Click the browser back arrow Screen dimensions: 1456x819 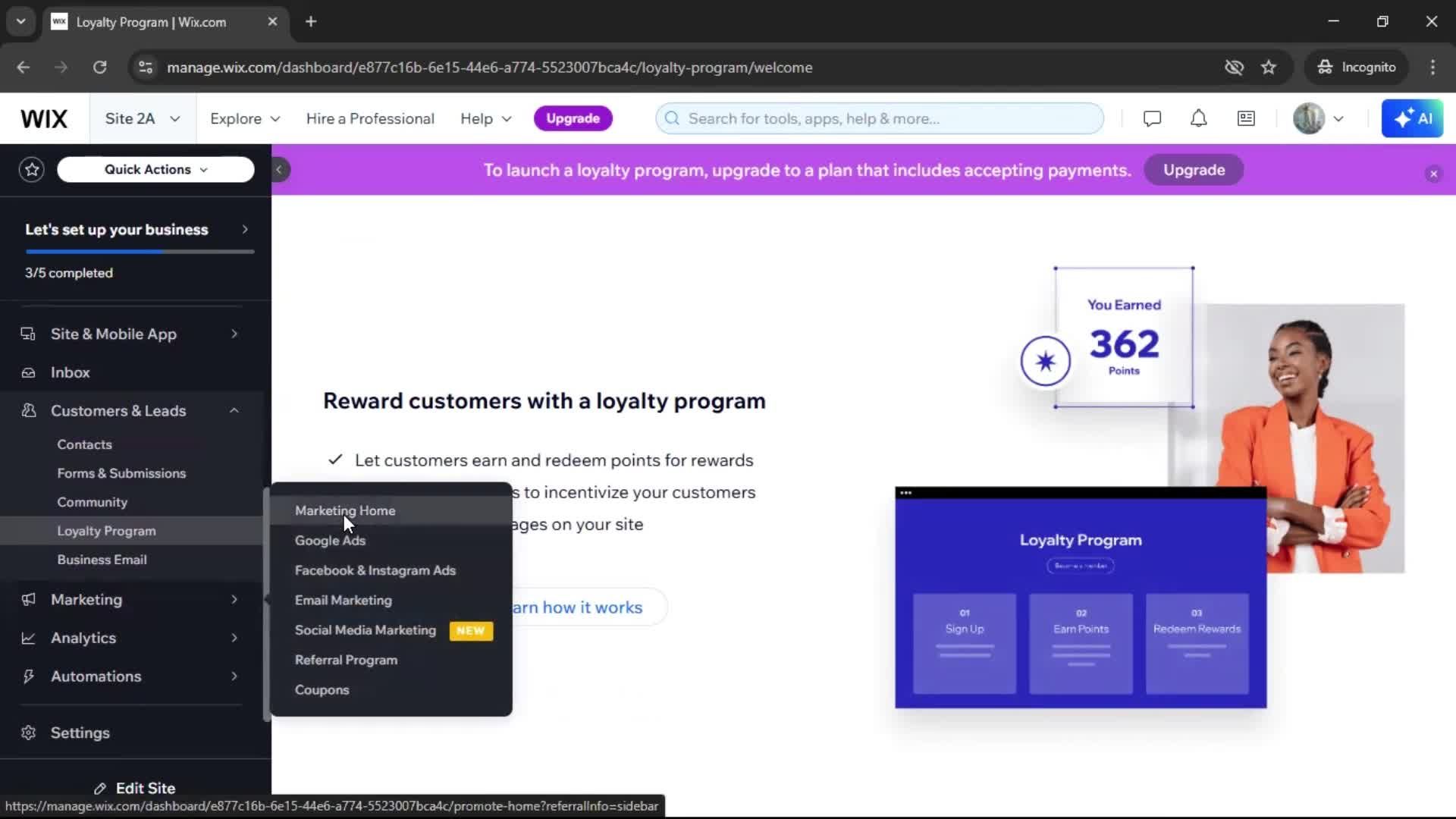[x=24, y=67]
